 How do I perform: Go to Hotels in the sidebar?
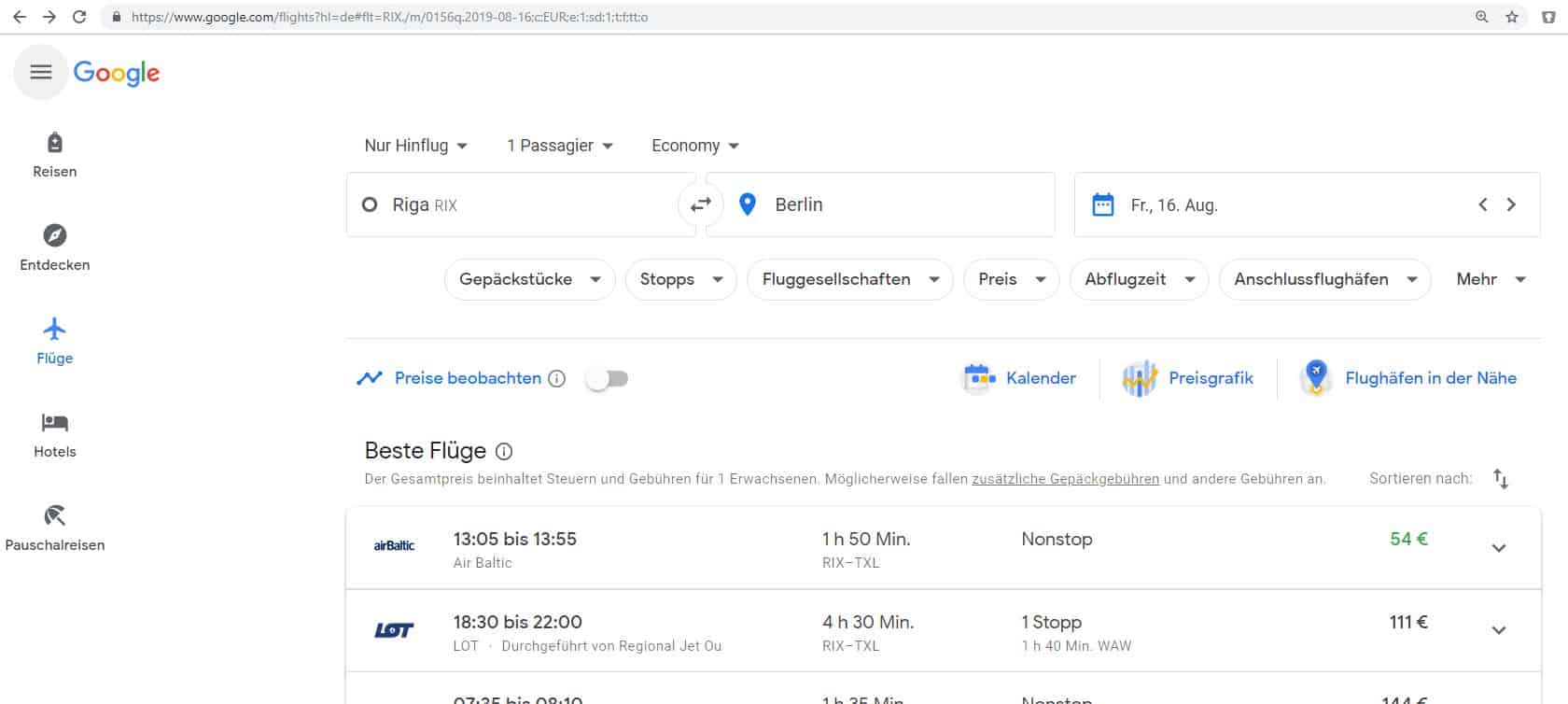point(55,435)
